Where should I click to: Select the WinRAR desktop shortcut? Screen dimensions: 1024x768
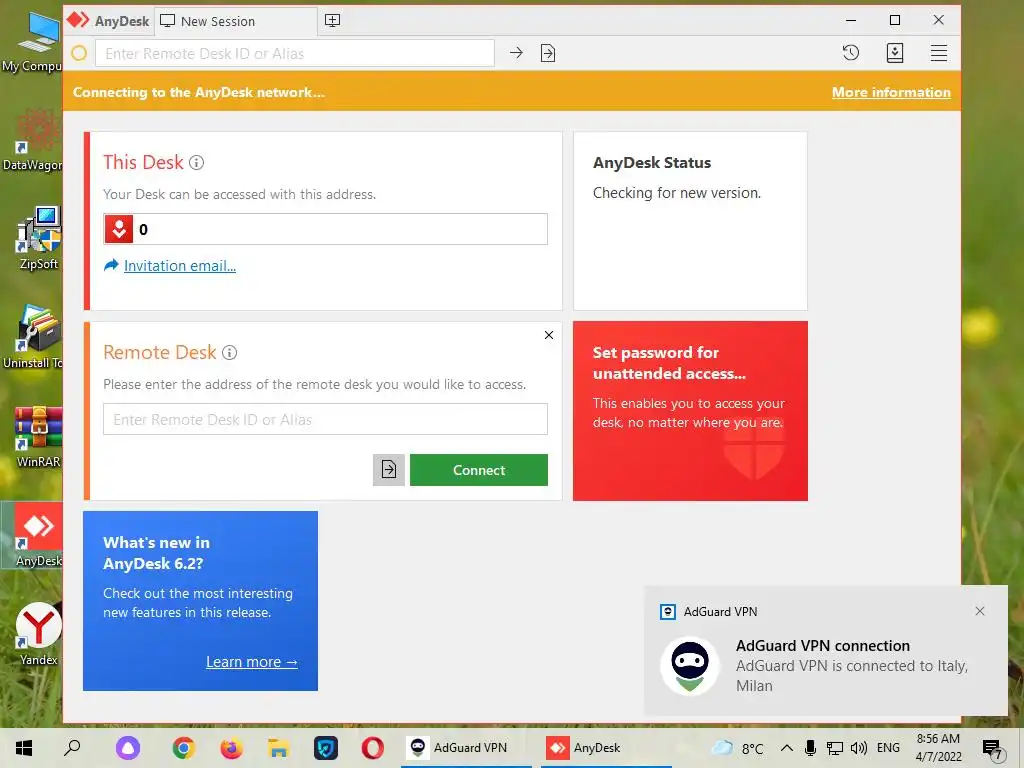coord(39,437)
